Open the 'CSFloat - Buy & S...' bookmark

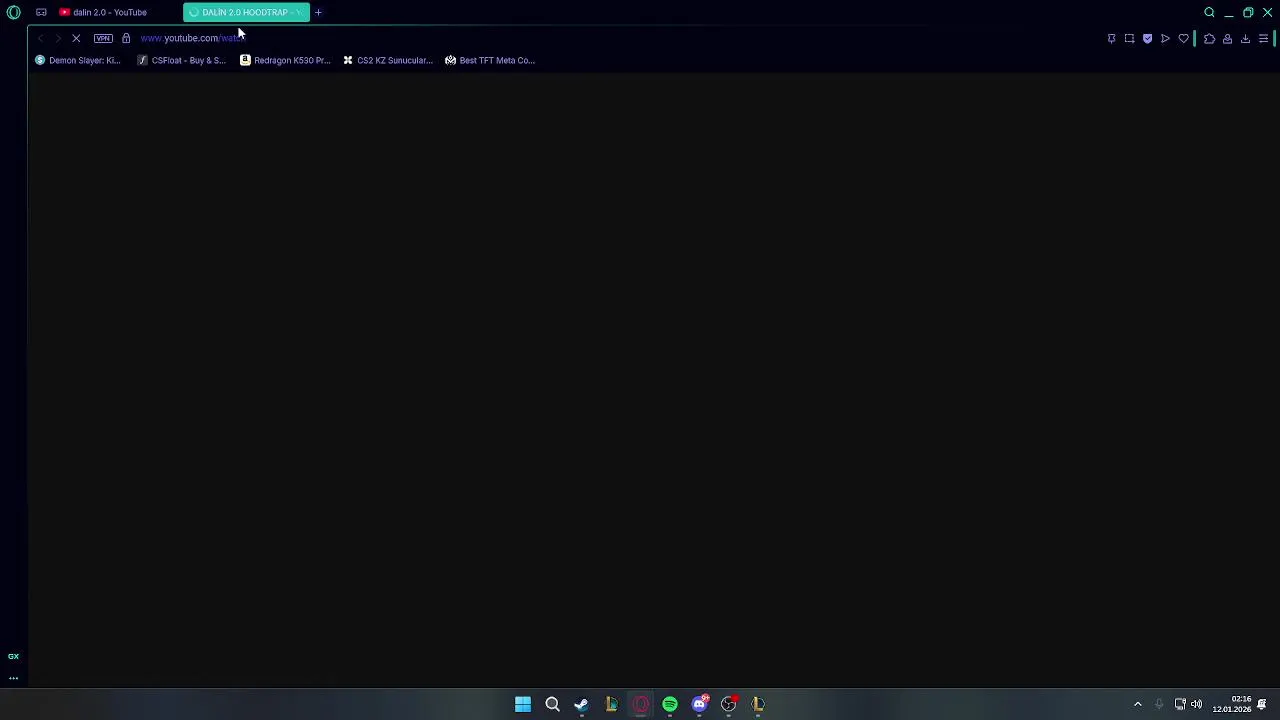(182, 60)
